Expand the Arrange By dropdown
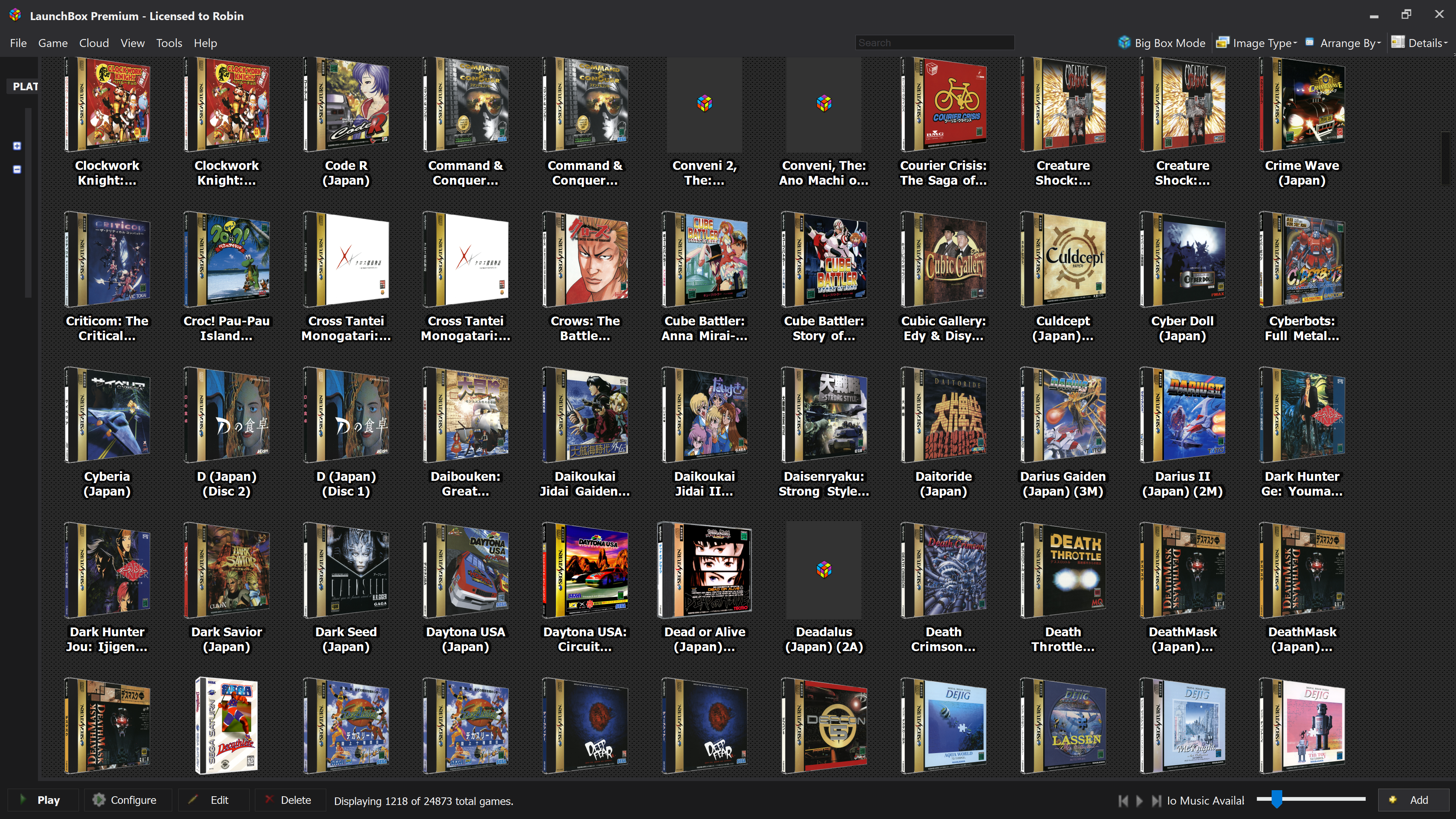Image resolution: width=1456 pixels, height=819 pixels. [1343, 43]
